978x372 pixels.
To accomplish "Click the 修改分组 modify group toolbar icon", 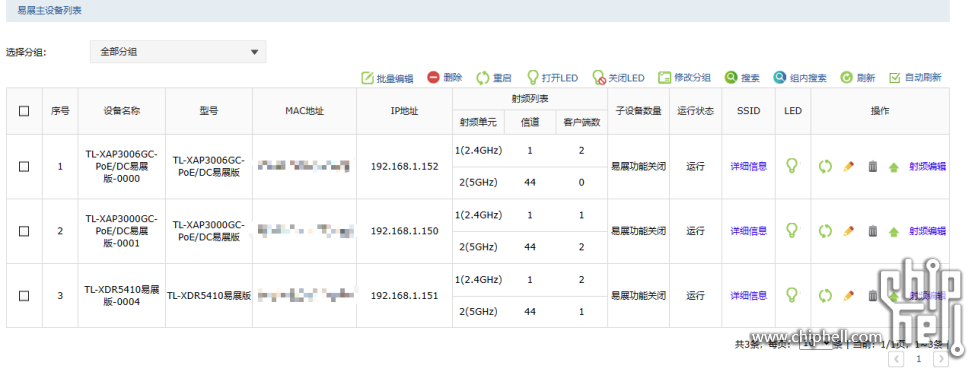I will 664,78.
